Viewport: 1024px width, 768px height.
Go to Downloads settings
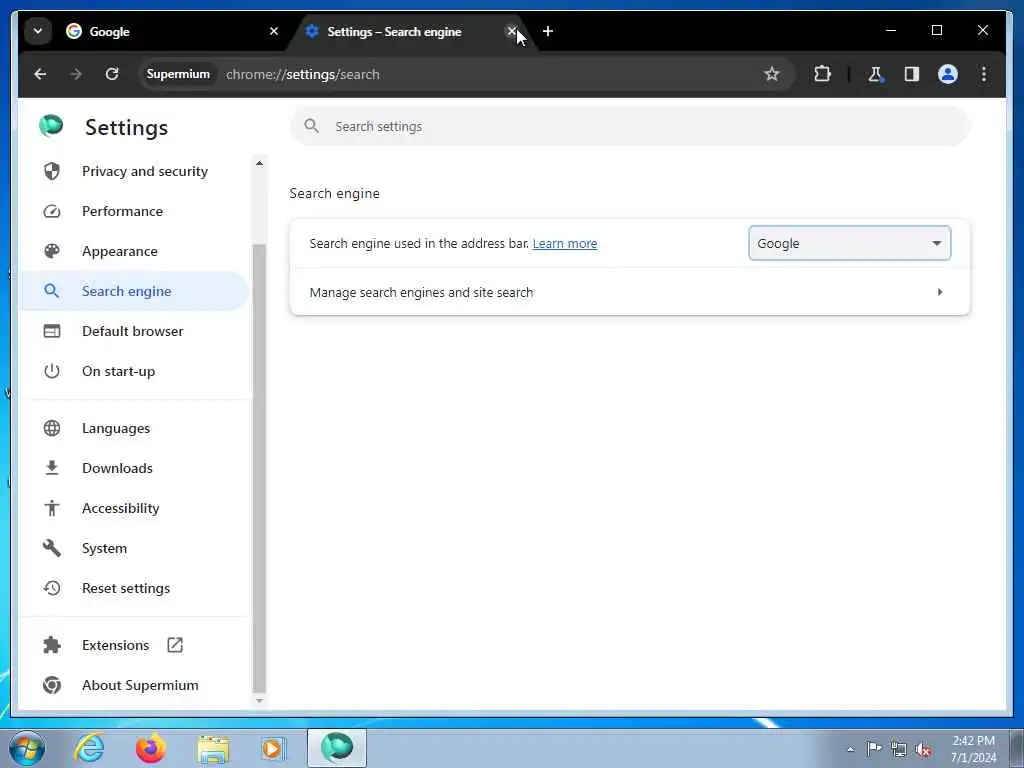pos(134,468)
